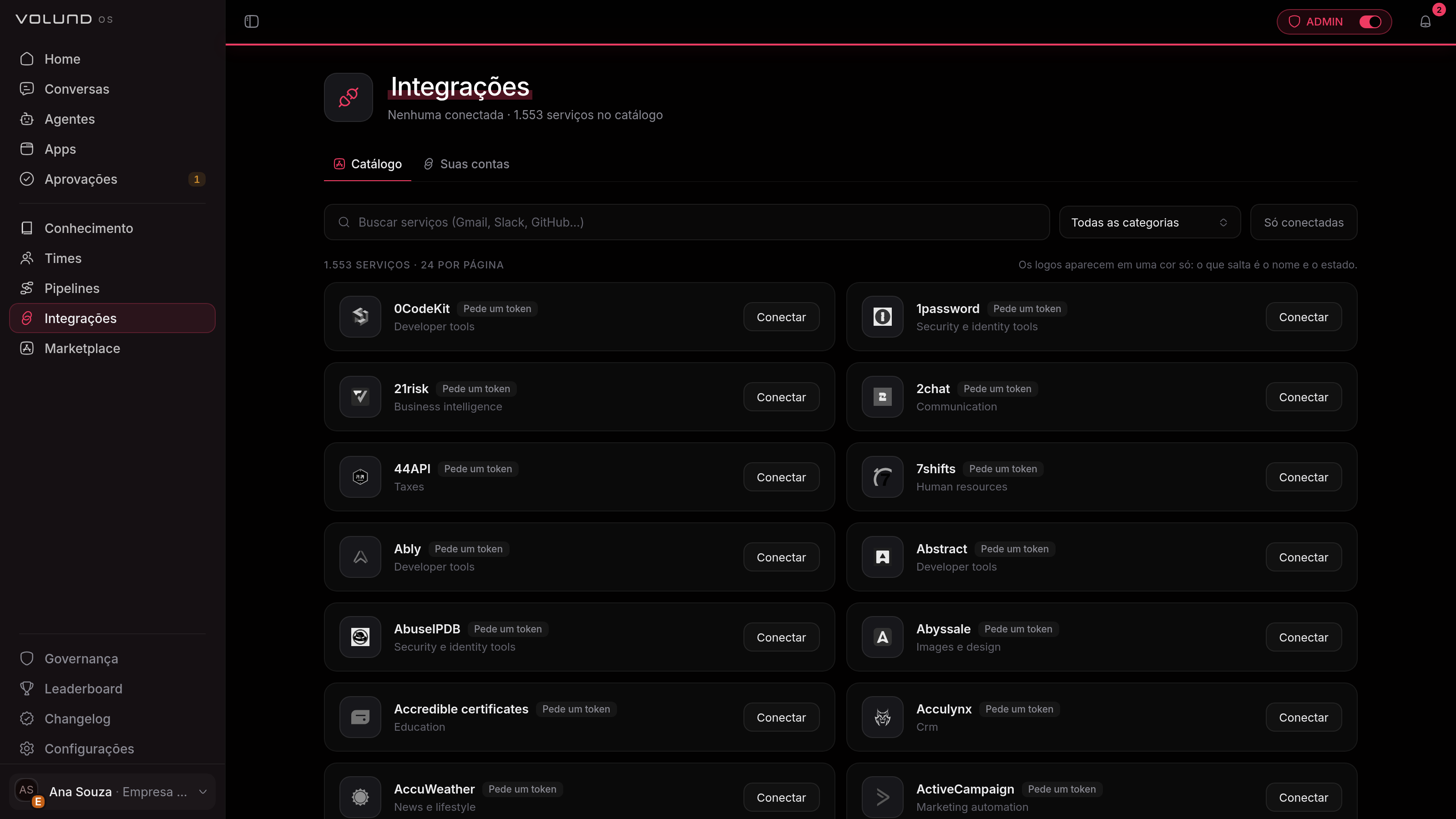Click the Pipelines icon in sidebar

26,288
